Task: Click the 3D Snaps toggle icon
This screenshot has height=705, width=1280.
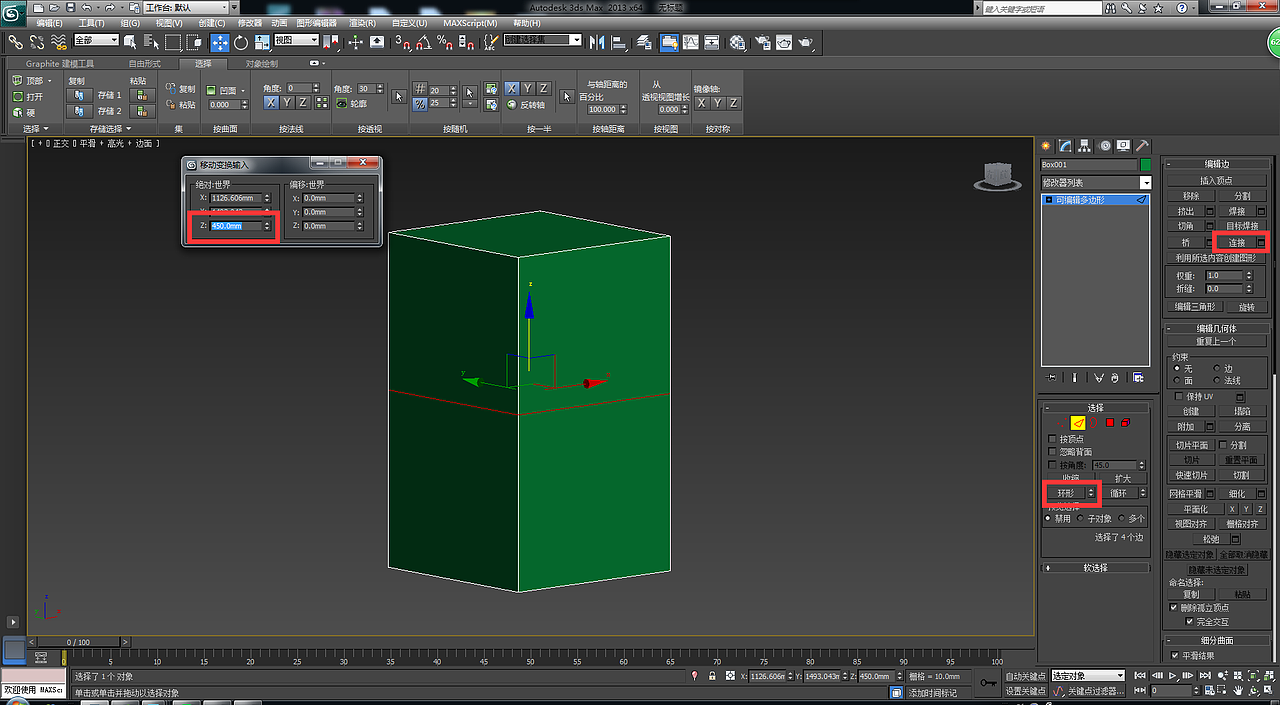Action: 402,42
